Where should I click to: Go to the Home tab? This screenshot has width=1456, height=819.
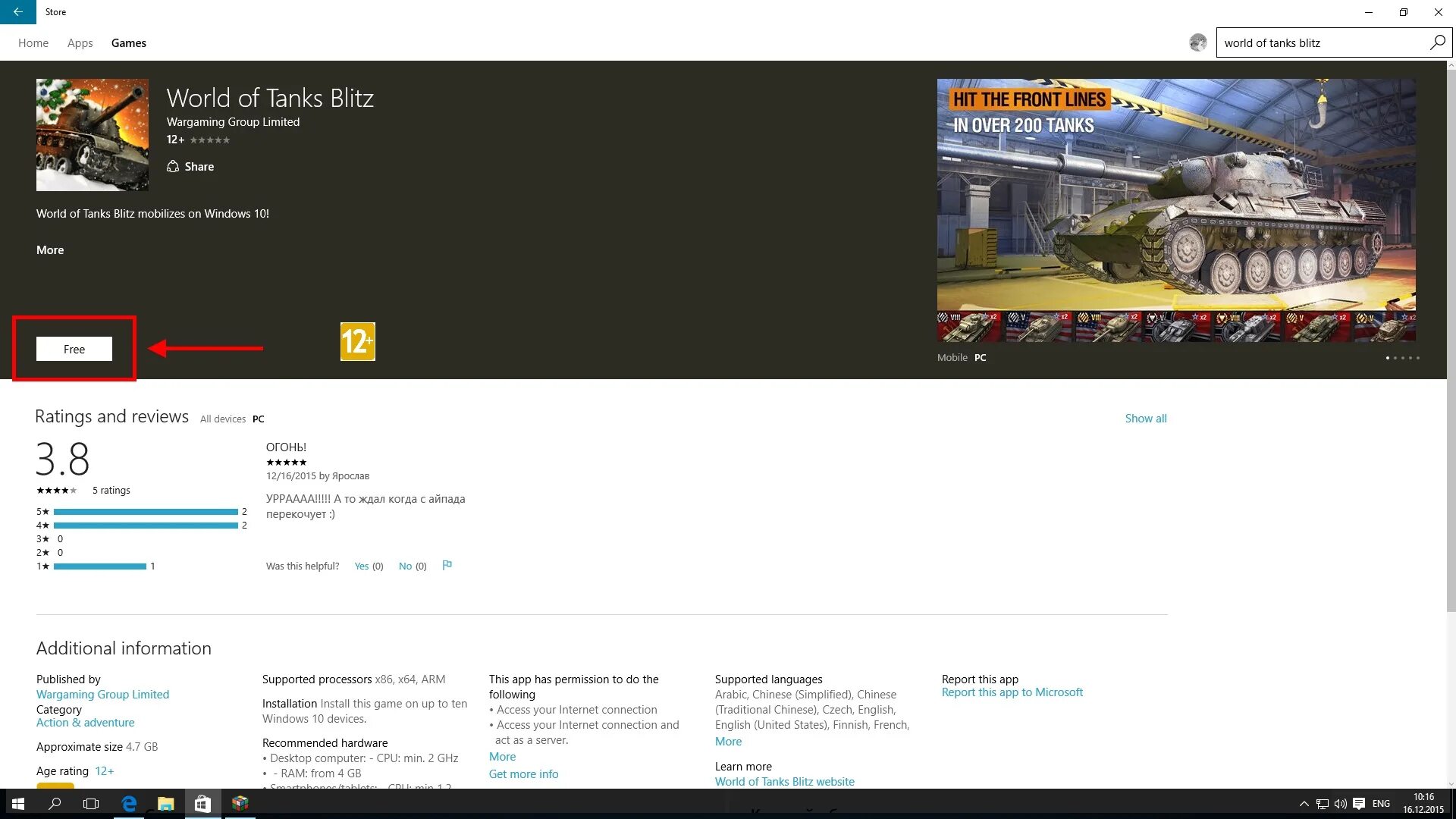click(33, 43)
